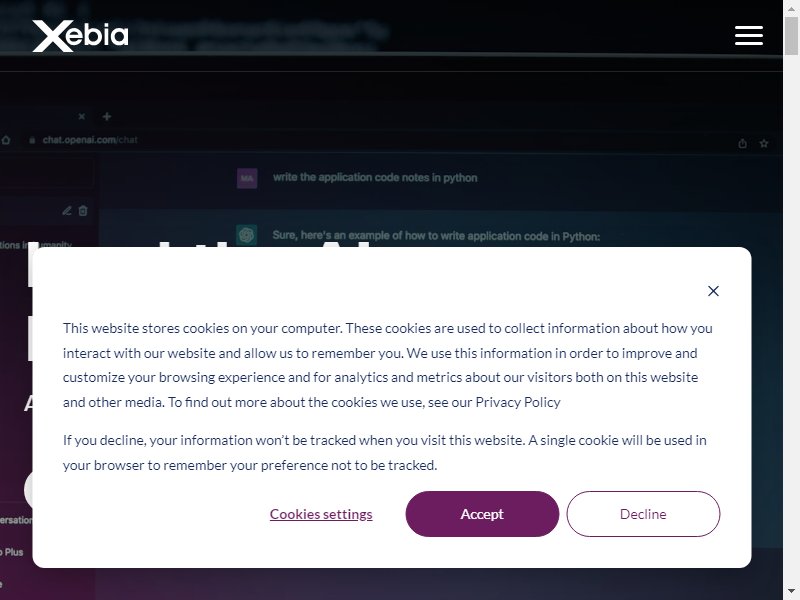Click the ChatGPT avatar icon in chat
800x600 pixels.
pos(246,235)
